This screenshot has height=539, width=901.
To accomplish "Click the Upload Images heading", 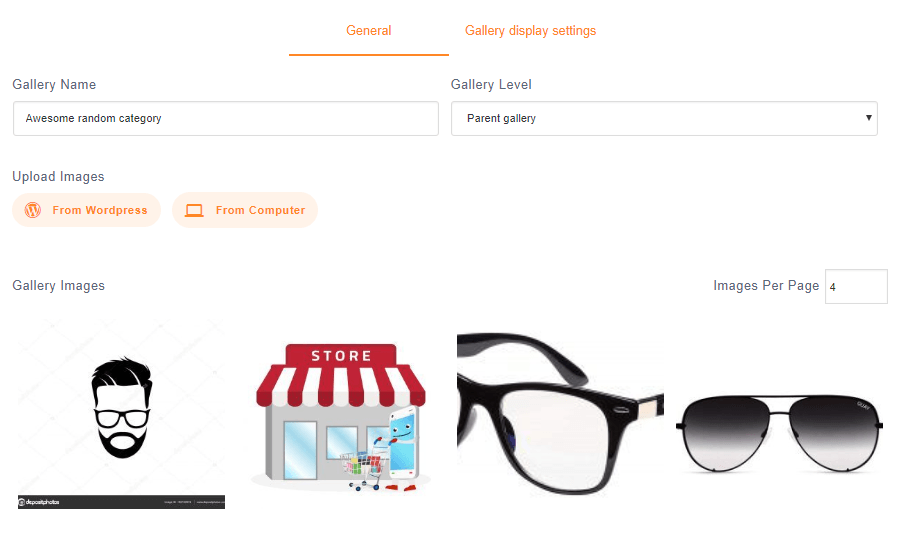I will pyautogui.click(x=58, y=177).
